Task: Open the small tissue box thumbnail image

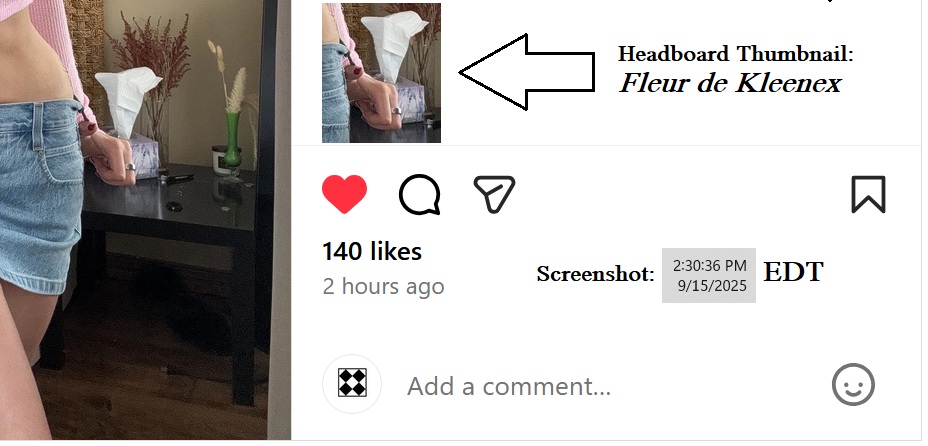Action: [x=381, y=73]
